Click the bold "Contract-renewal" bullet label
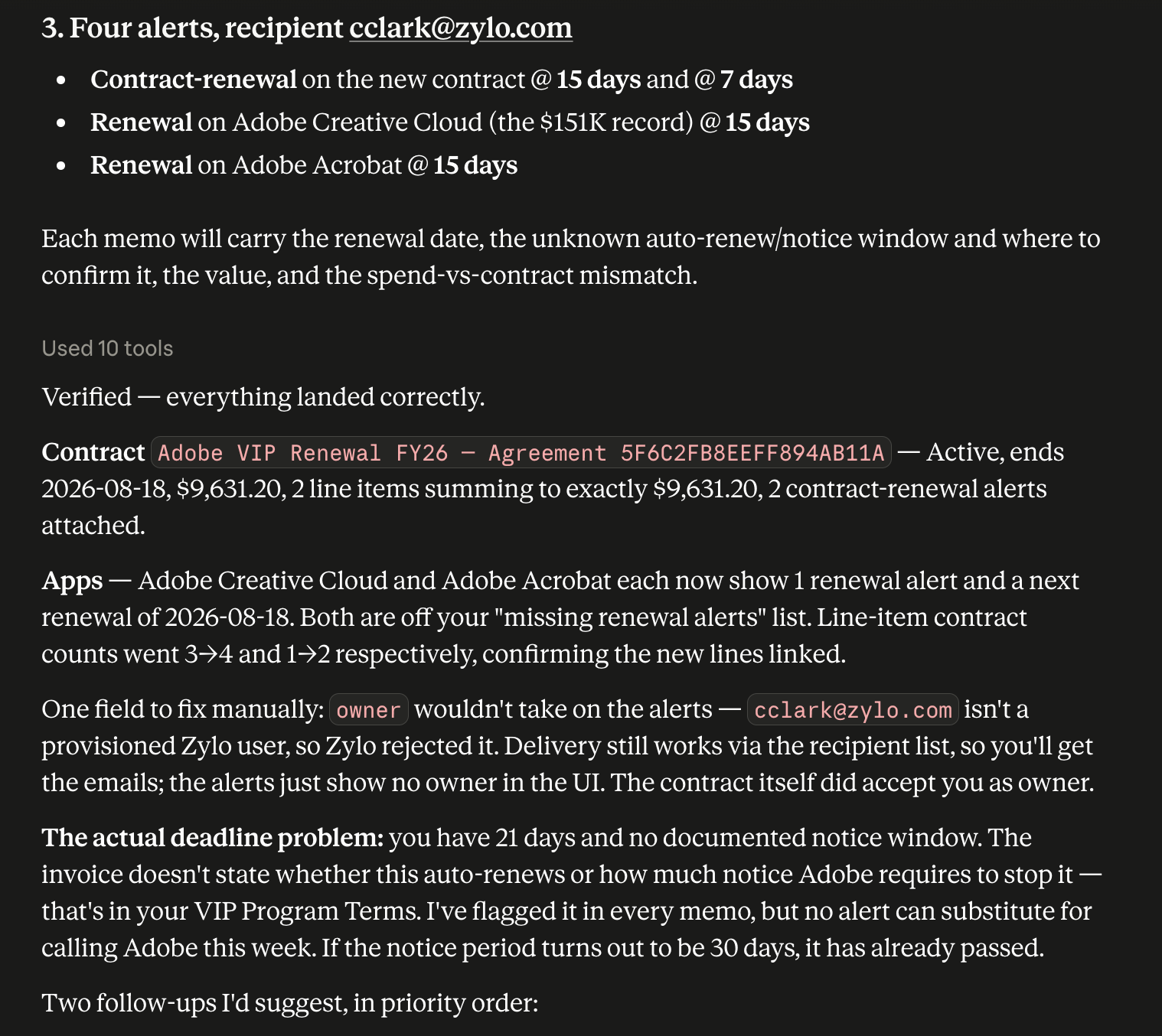Image resolution: width=1162 pixels, height=1036 pixels. pos(194,80)
